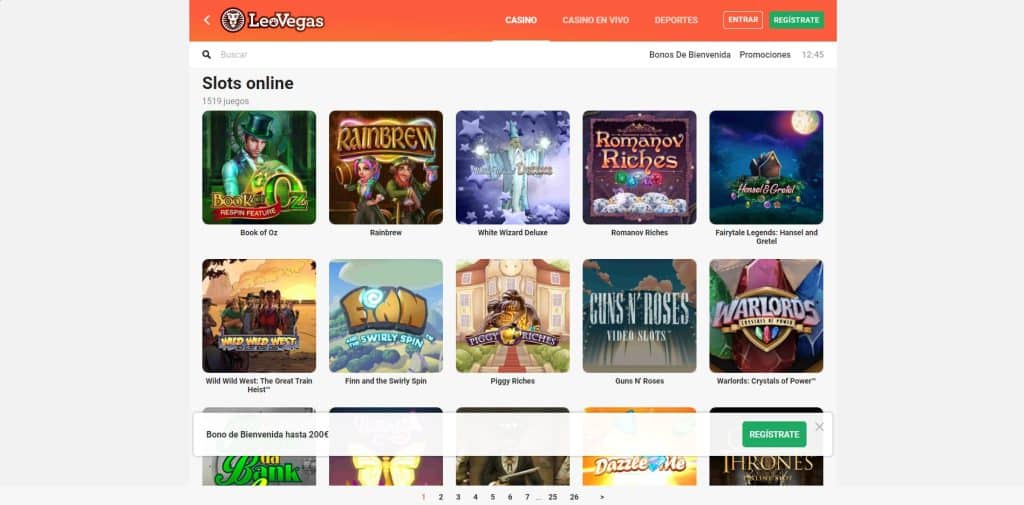Select page 3 in pagination
1024x505 pixels.
[458, 497]
